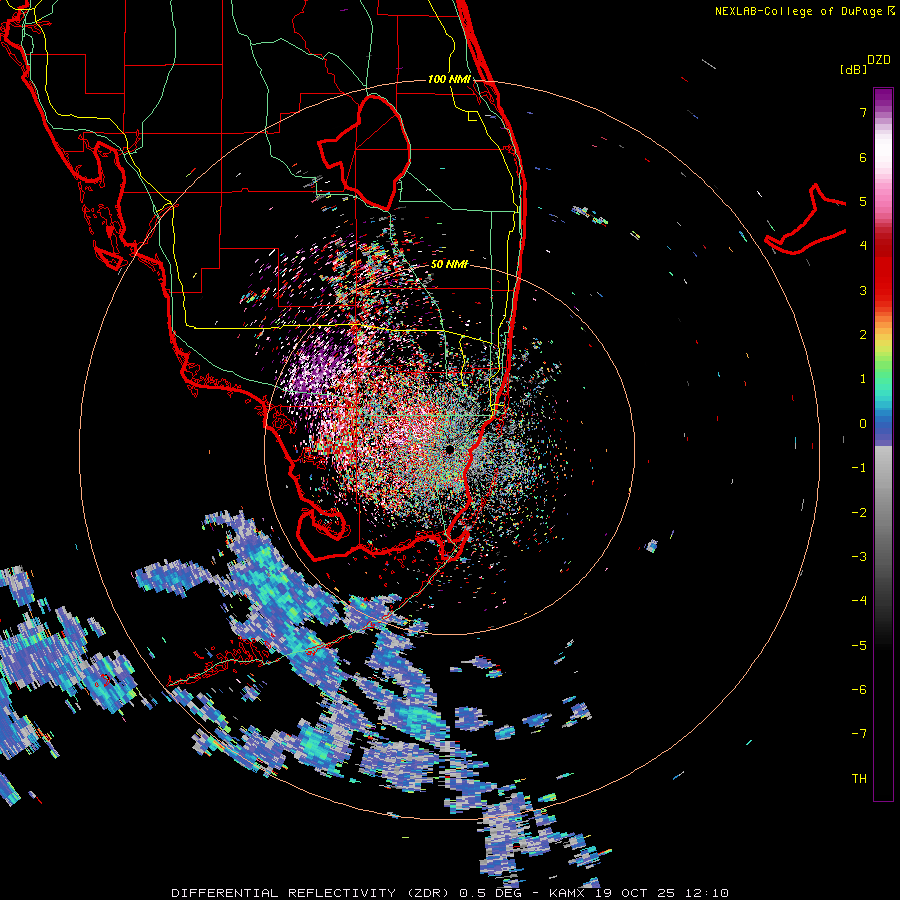Click the 3 value on the color scale
The width and height of the screenshot is (900, 900).
coord(863,290)
